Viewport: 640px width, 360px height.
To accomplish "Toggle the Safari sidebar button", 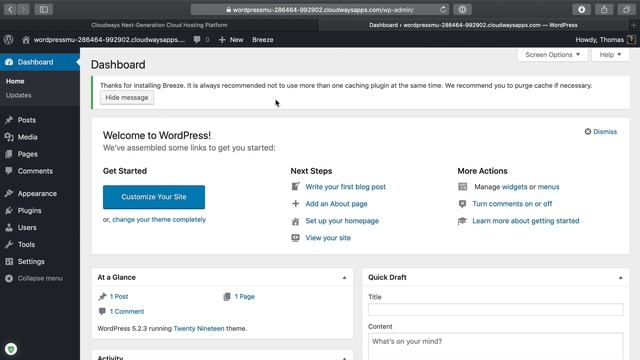I will tap(44, 9).
